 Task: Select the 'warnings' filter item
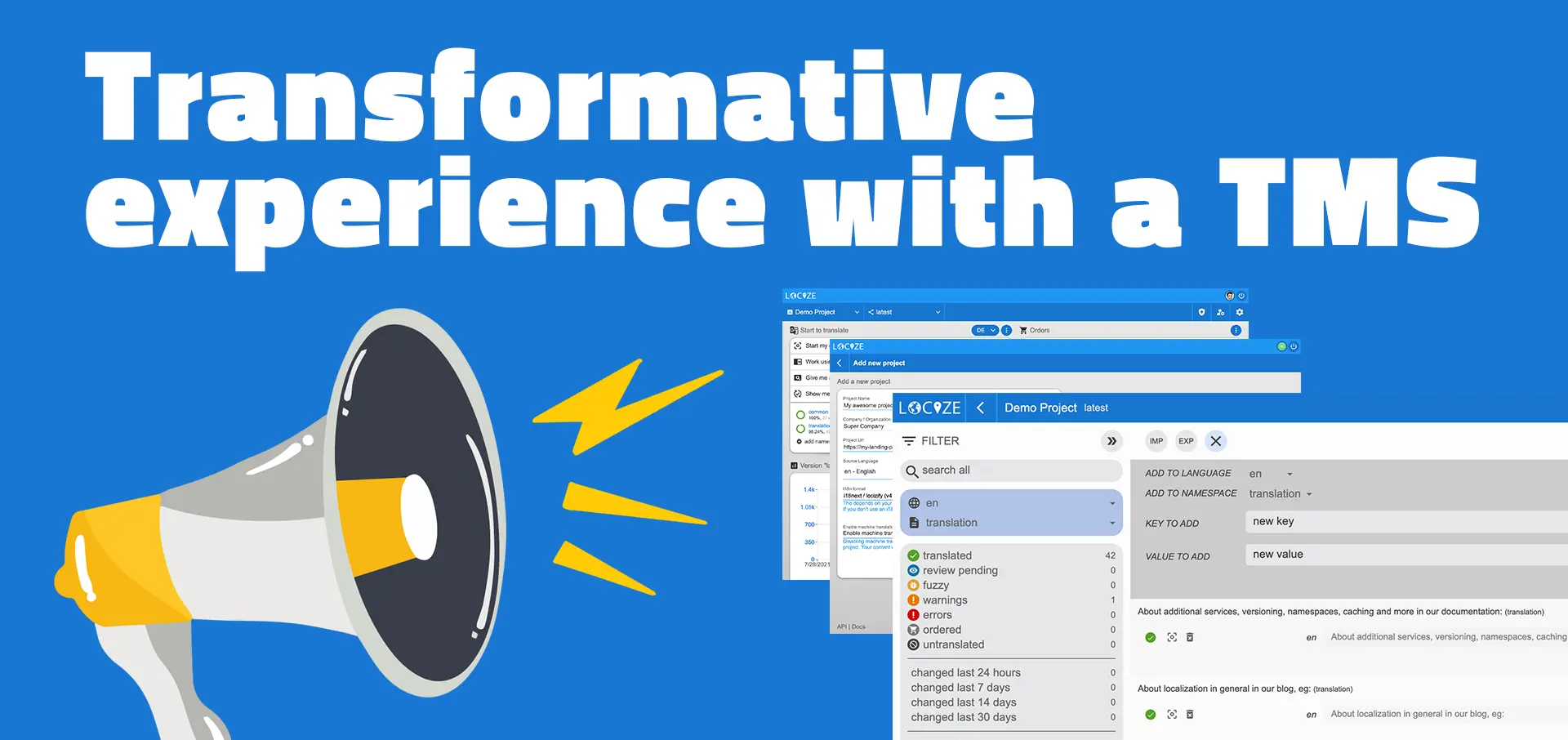tap(945, 600)
